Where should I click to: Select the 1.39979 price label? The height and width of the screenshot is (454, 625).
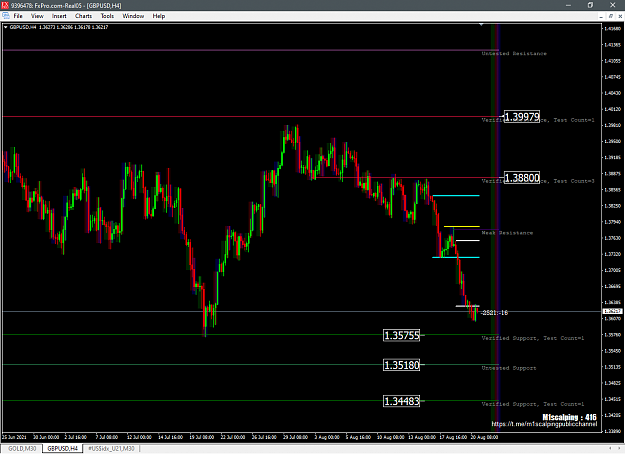(x=522, y=117)
